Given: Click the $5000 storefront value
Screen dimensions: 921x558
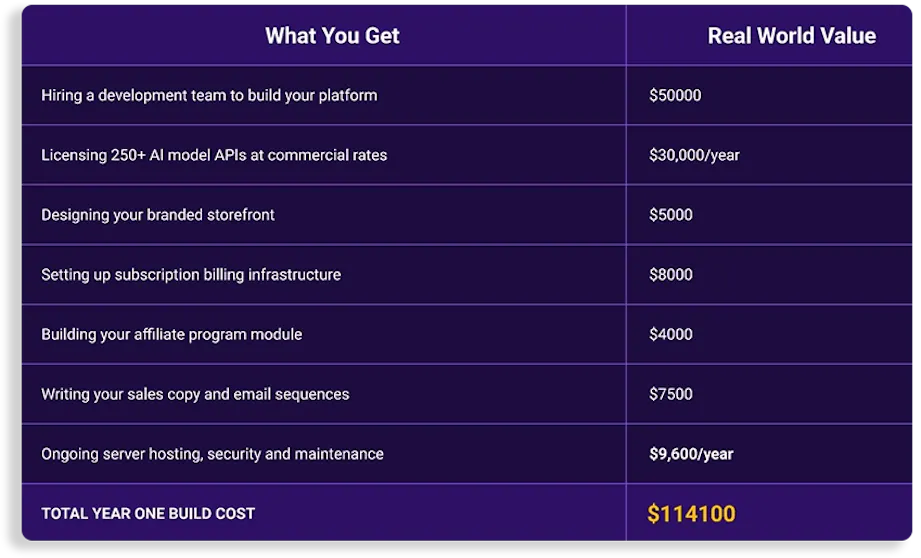Looking at the screenshot, I should pyautogui.click(x=670, y=215).
